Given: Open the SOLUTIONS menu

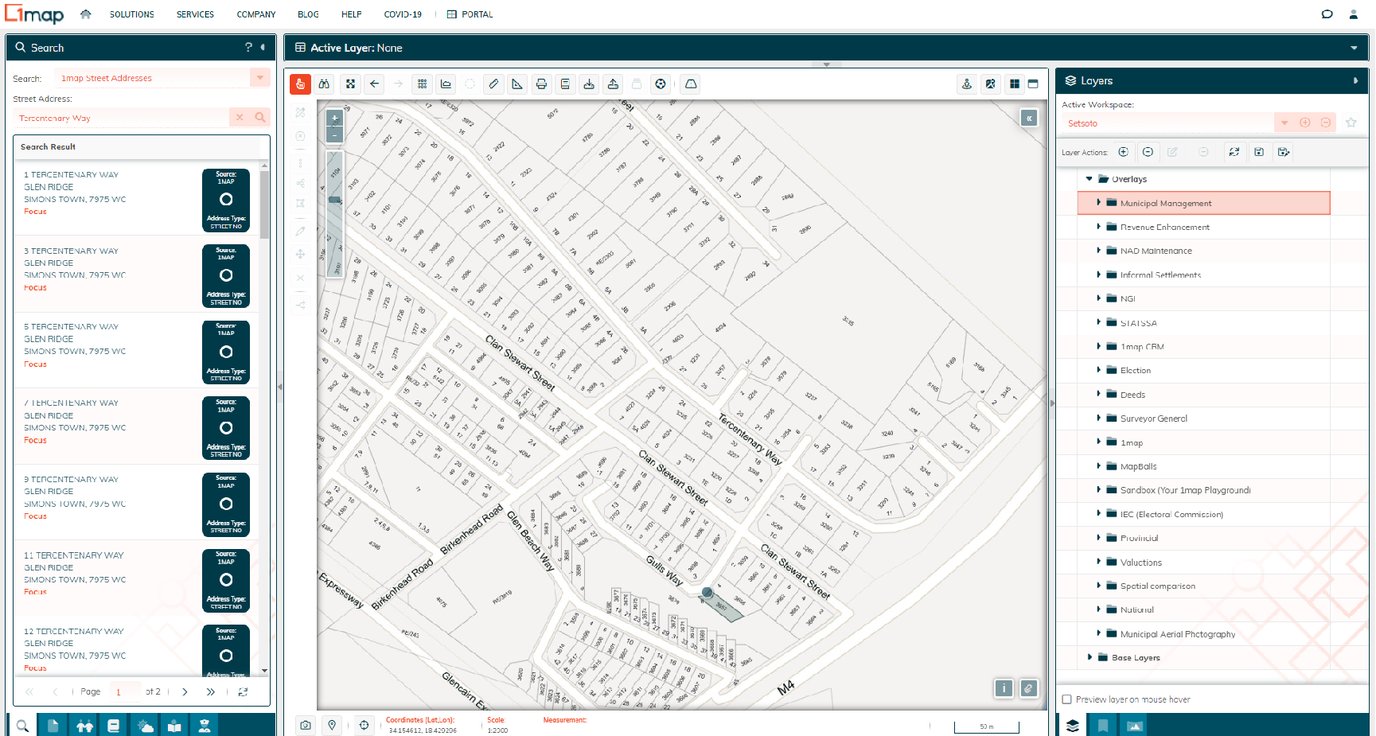Looking at the screenshot, I should (132, 15).
